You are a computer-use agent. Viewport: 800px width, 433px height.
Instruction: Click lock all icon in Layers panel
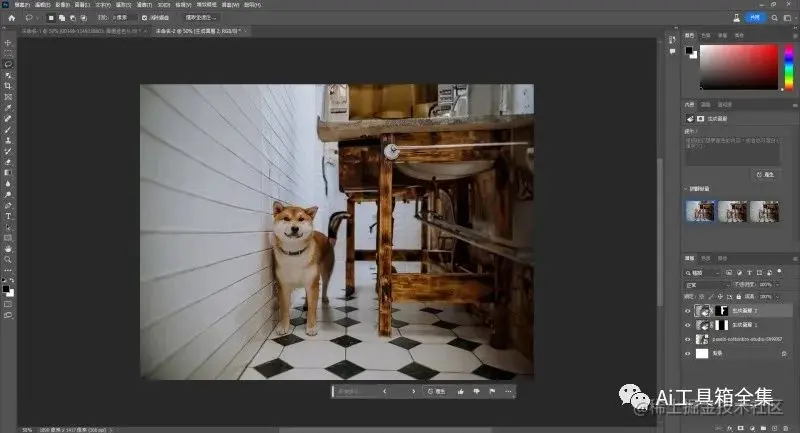(738, 297)
